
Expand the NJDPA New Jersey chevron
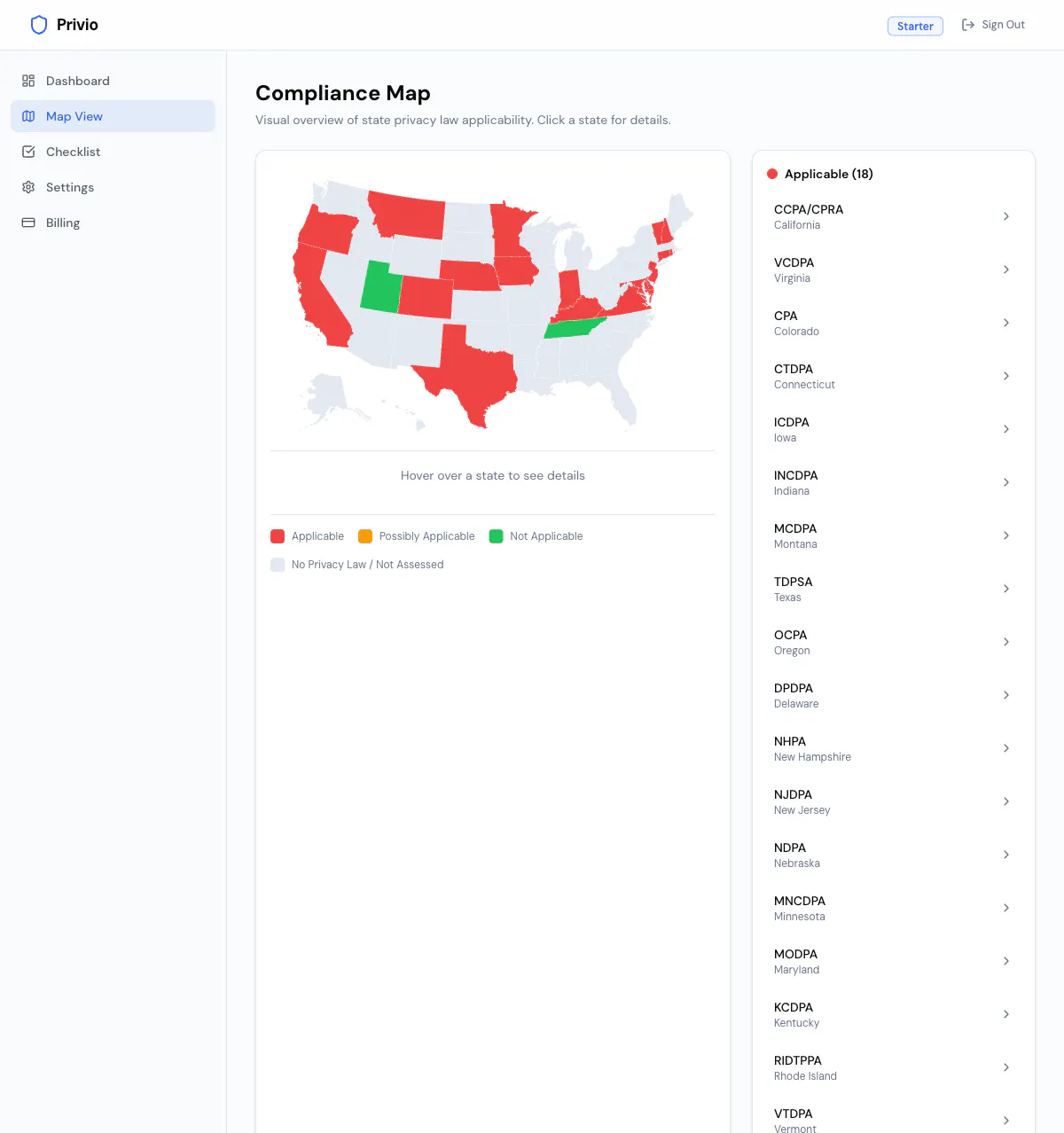coord(1006,801)
